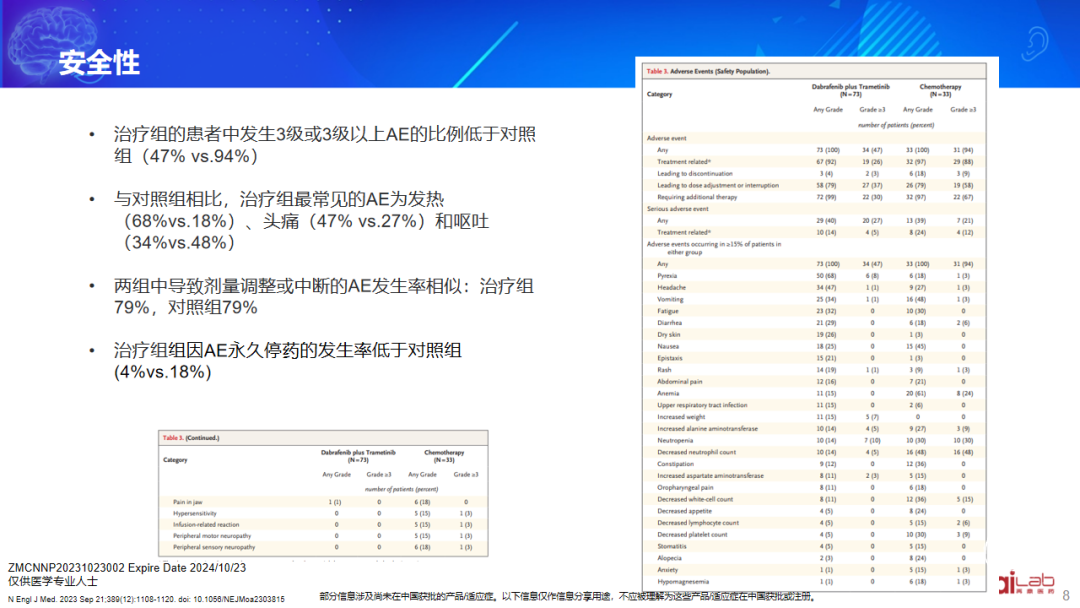The height and width of the screenshot is (608, 1080).
Task: Click the Anemia row label
Action: click(667, 393)
